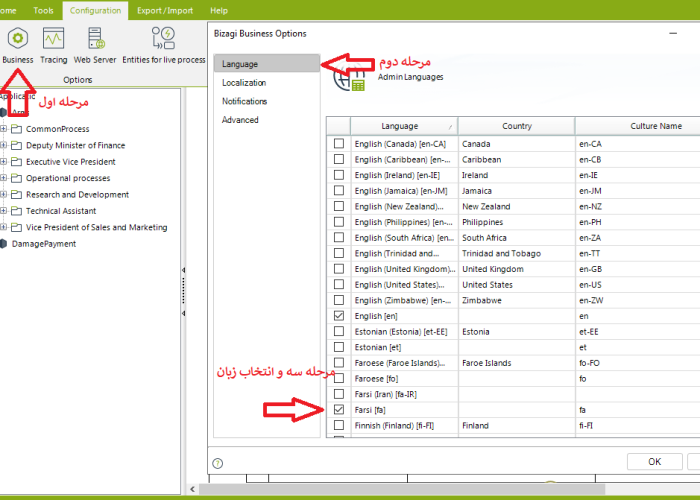Click the Deputy Minister of Finance folder icon
Screen dimensions: 700x500
click(x=17, y=146)
